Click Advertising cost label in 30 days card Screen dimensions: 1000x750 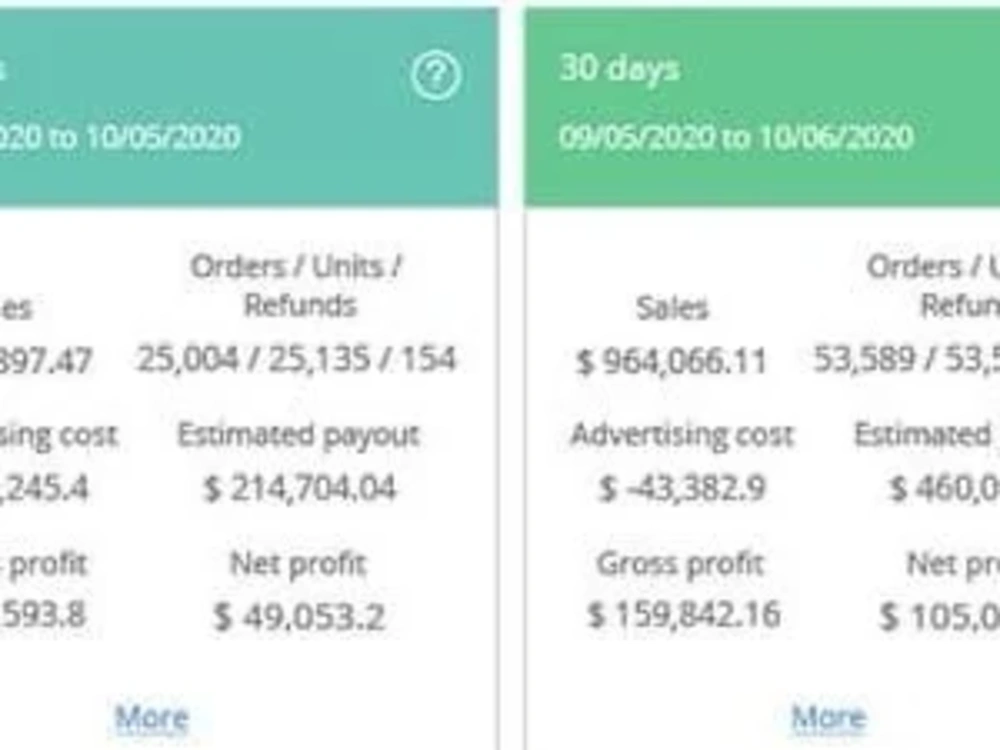[x=682, y=436]
